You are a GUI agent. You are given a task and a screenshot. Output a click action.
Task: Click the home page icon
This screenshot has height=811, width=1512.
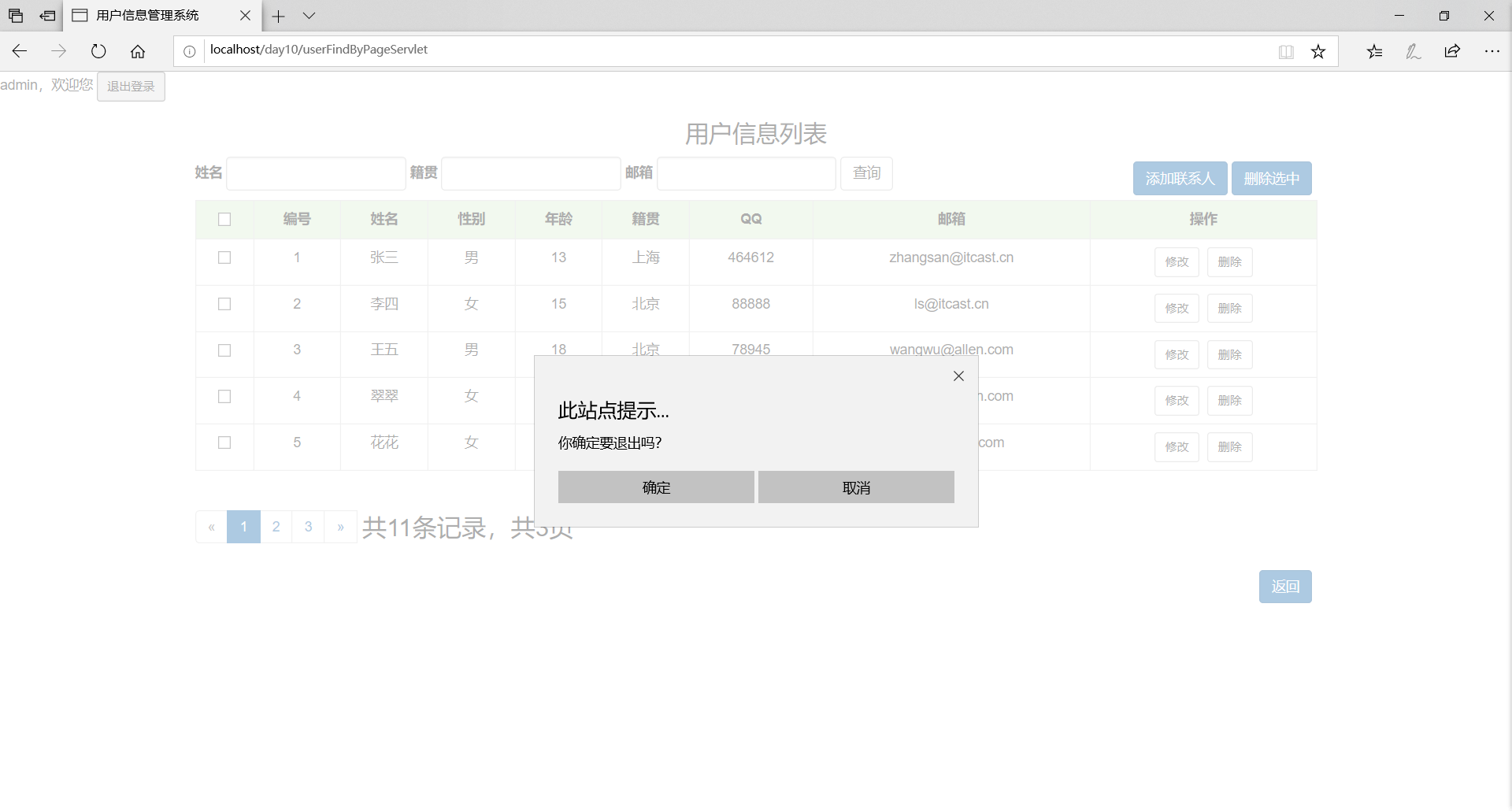point(138,51)
